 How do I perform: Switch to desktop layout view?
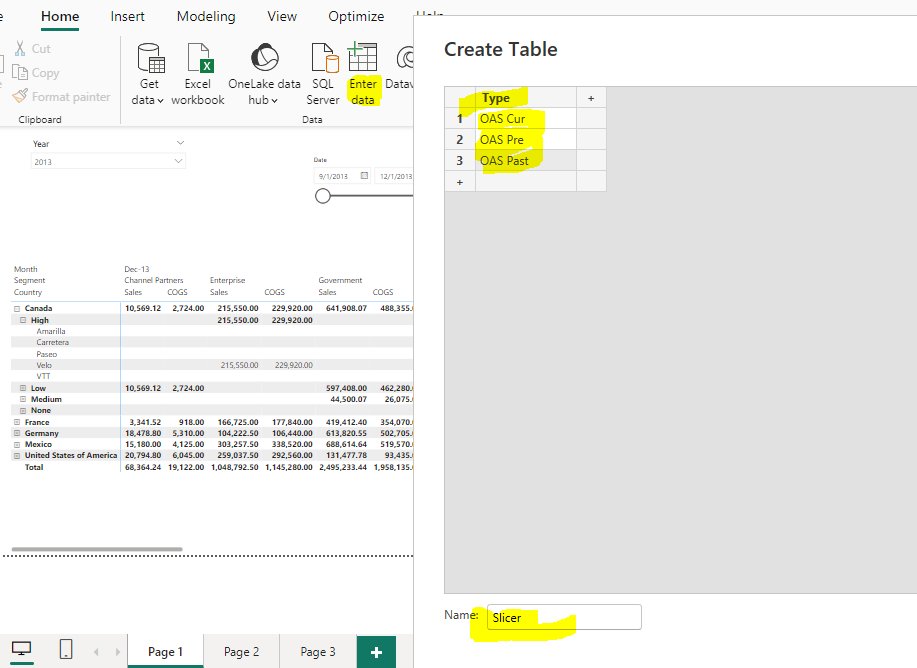[22, 649]
